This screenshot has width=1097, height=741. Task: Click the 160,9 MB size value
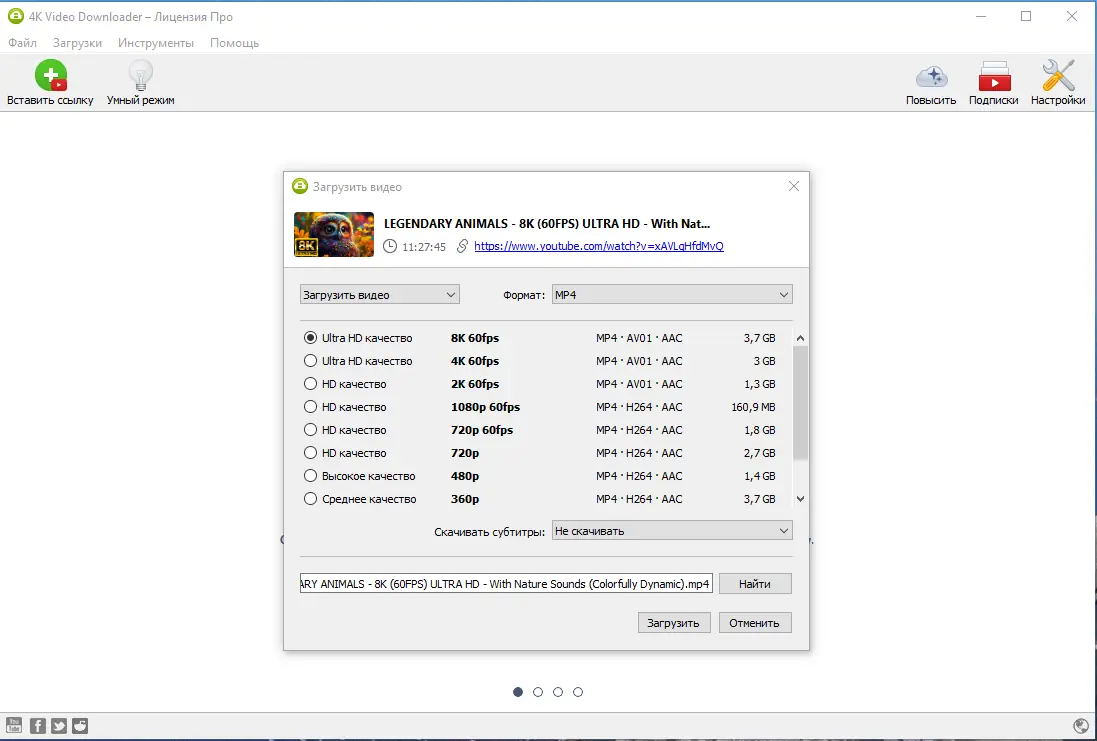click(x=753, y=407)
